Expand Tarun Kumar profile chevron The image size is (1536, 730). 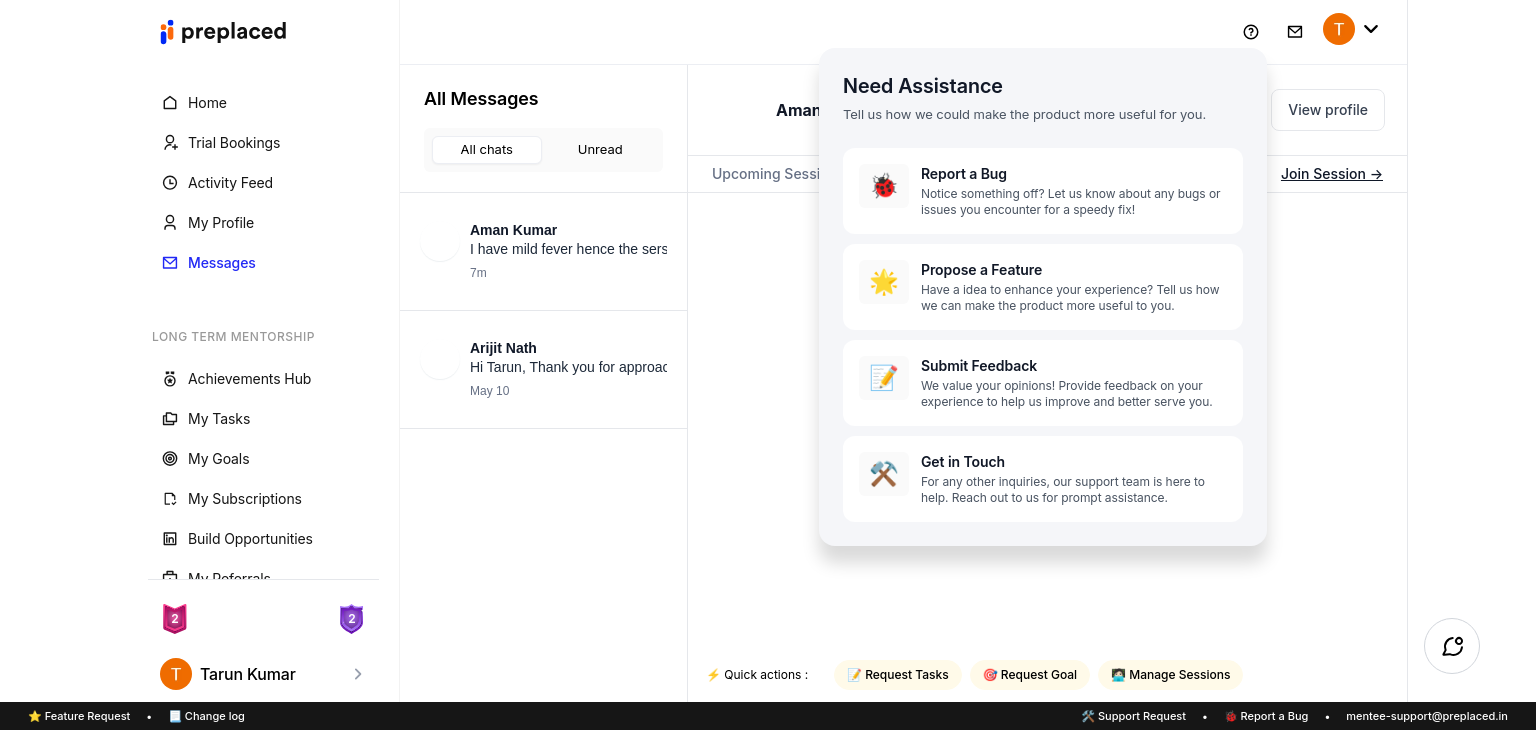click(x=358, y=674)
